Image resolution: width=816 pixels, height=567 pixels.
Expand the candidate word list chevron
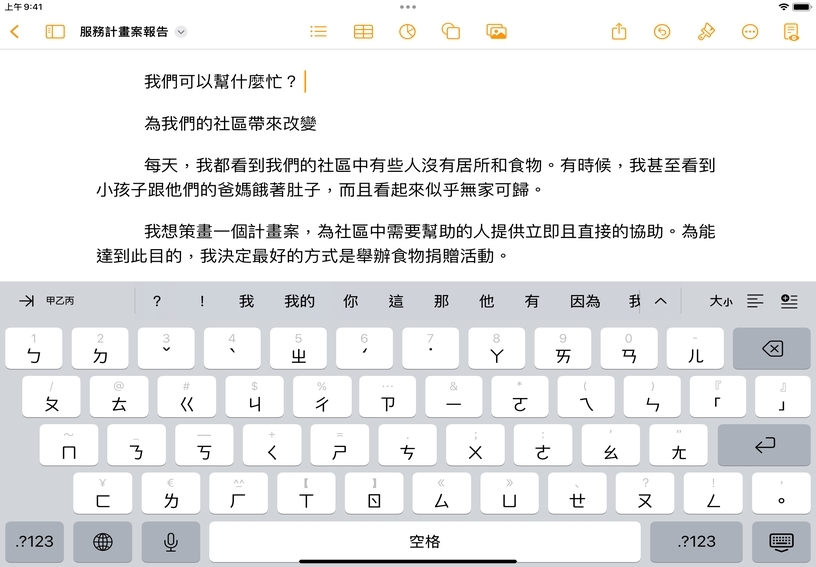[x=660, y=301]
